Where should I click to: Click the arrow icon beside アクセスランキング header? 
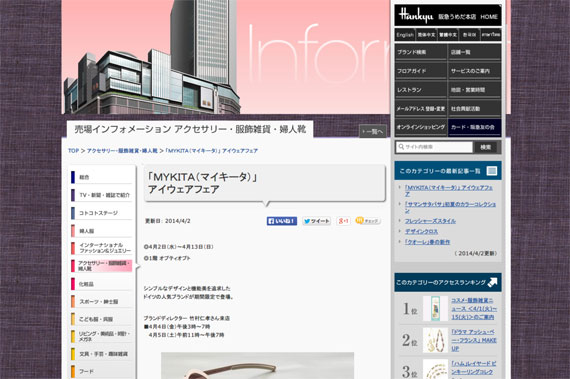[x=492, y=282]
